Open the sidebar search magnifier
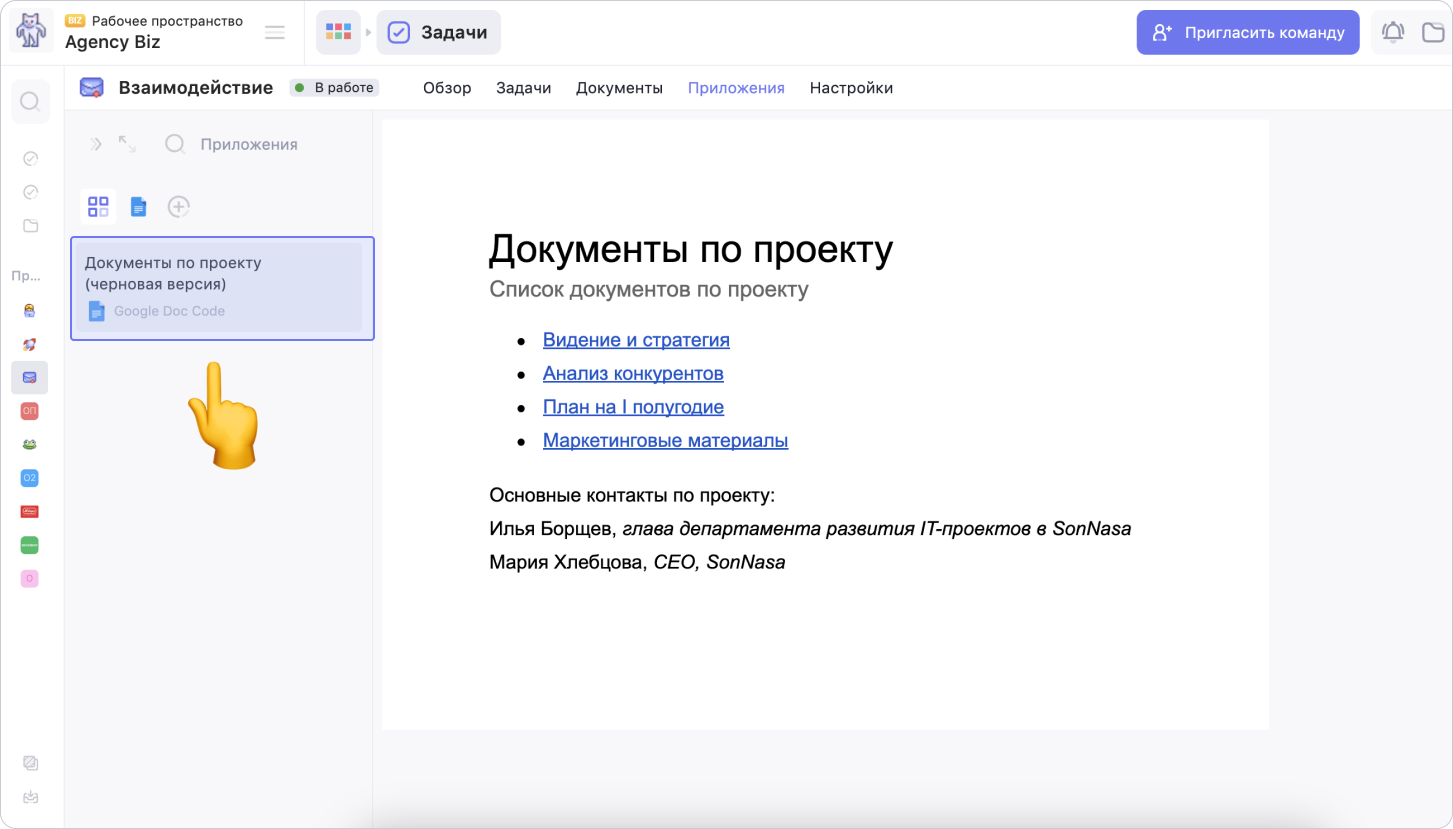 click(x=30, y=102)
